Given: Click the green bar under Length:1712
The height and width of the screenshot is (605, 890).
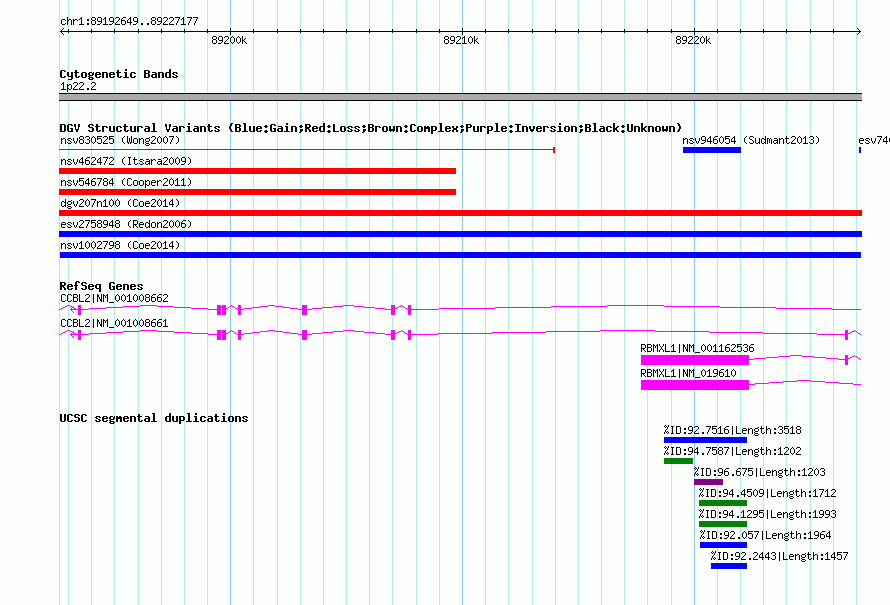Looking at the screenshot, I should [723, 503].
